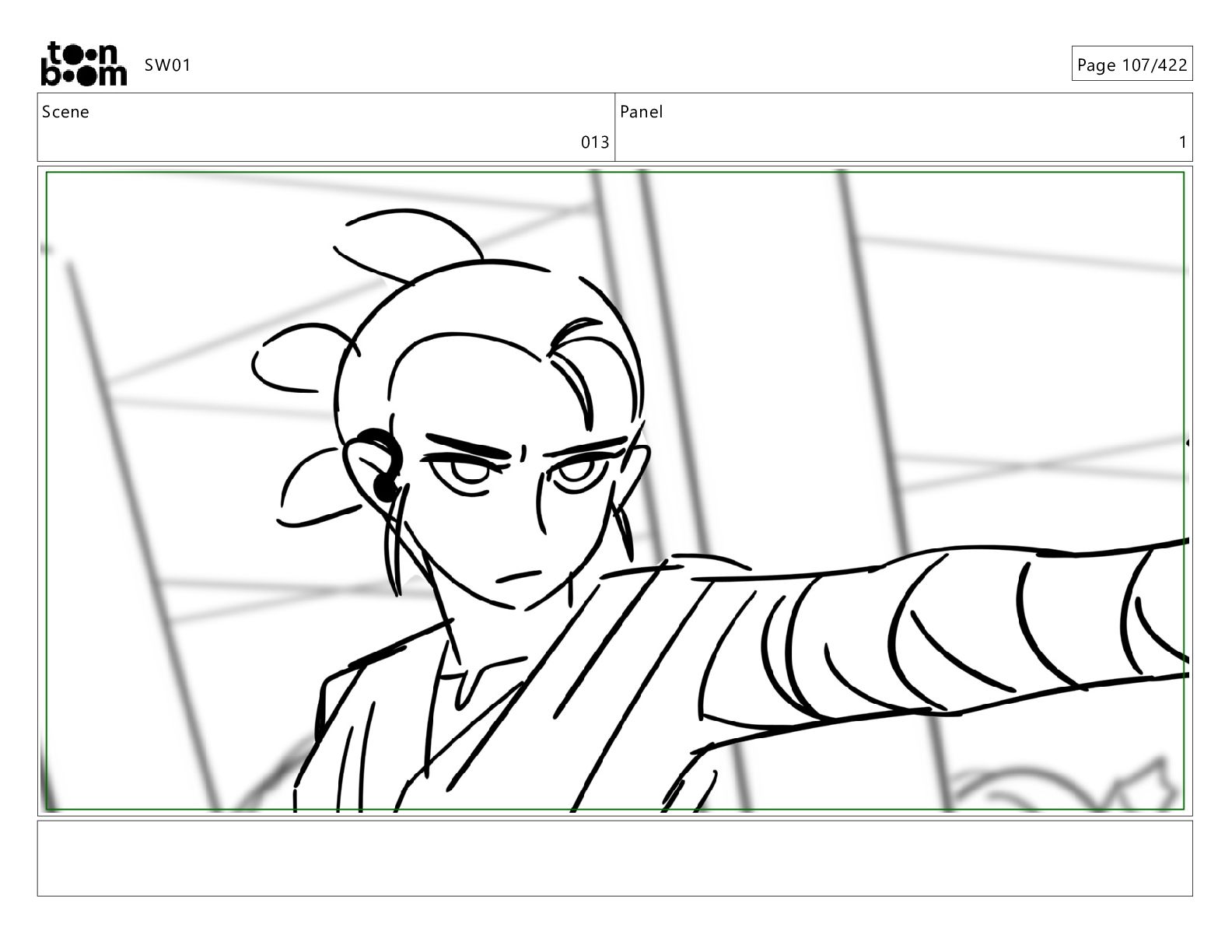Viewport: 1232px width, 952px height.
Task: Click the Scene label
Action: click(65, 112)
